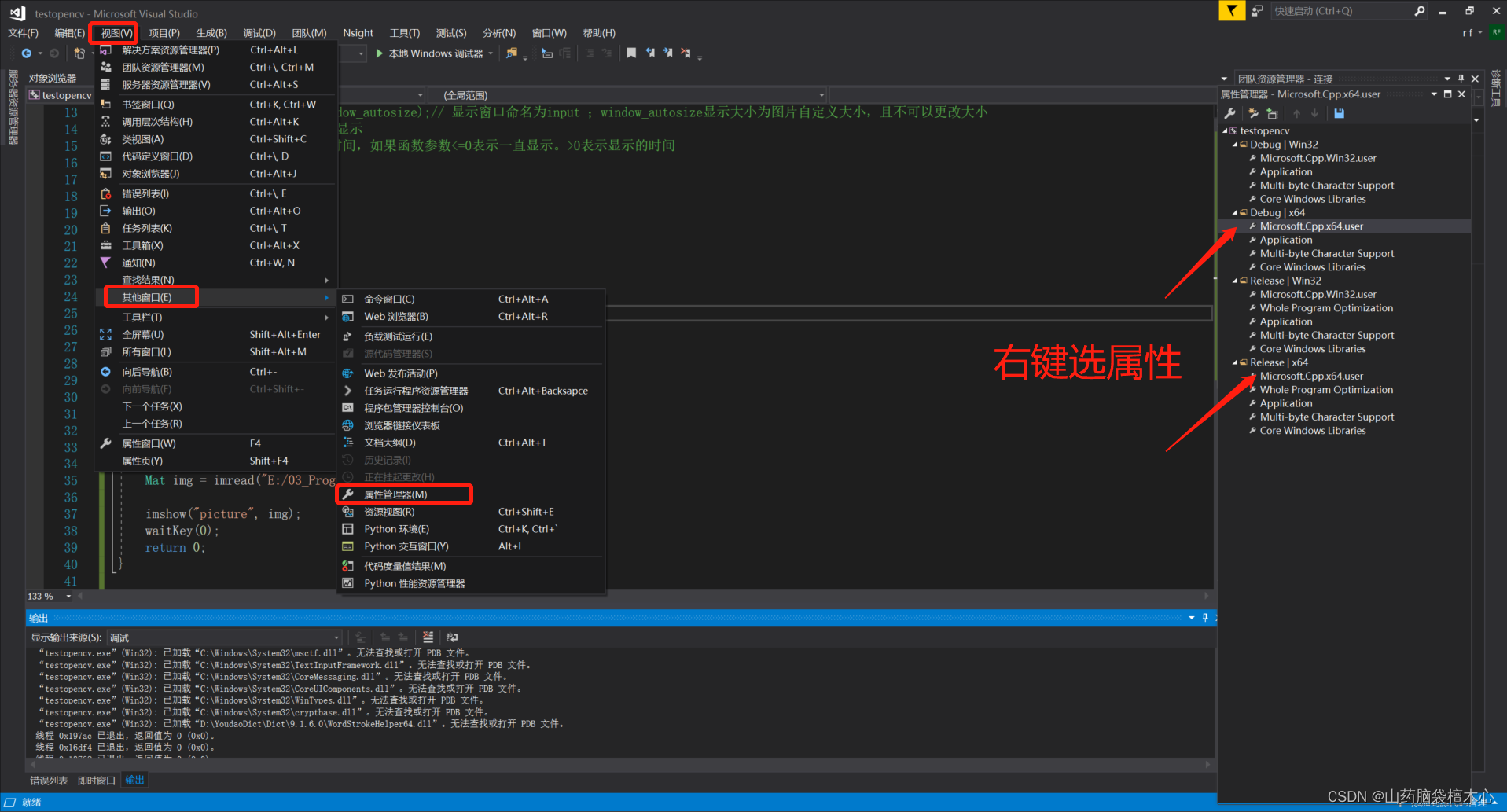Switch to the 即时窗口 bottom tab
Viewport: 1507px width, 812px height.
(97, 781)
